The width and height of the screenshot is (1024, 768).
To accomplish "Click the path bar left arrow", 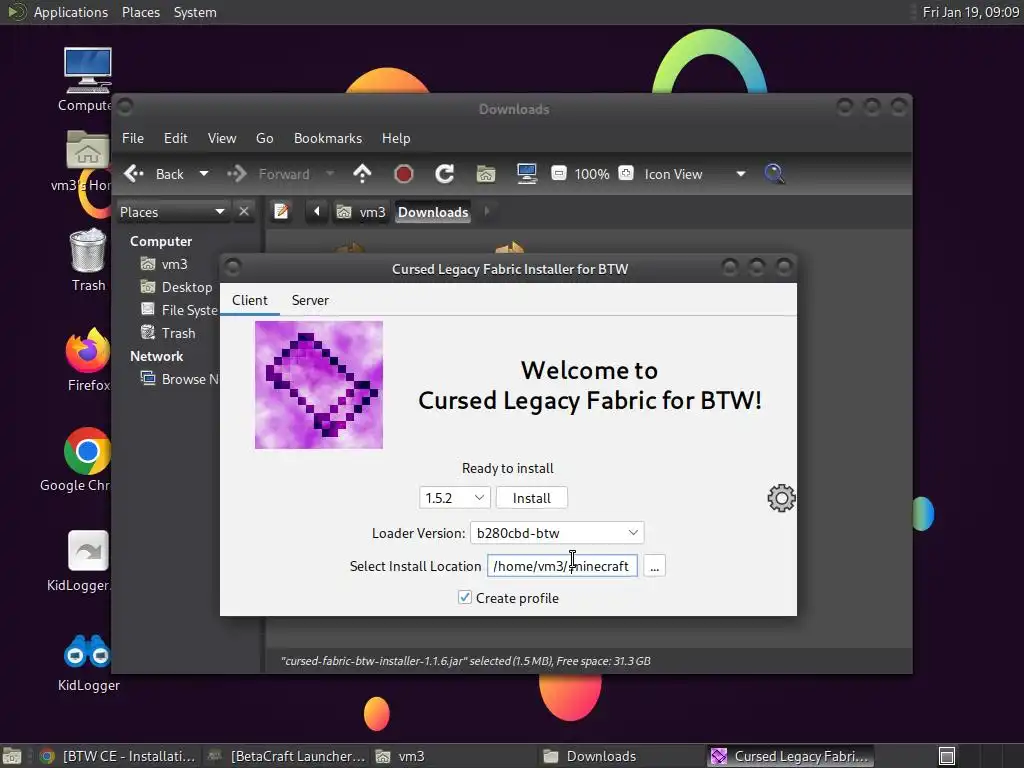I will click(x=317, y=212).
